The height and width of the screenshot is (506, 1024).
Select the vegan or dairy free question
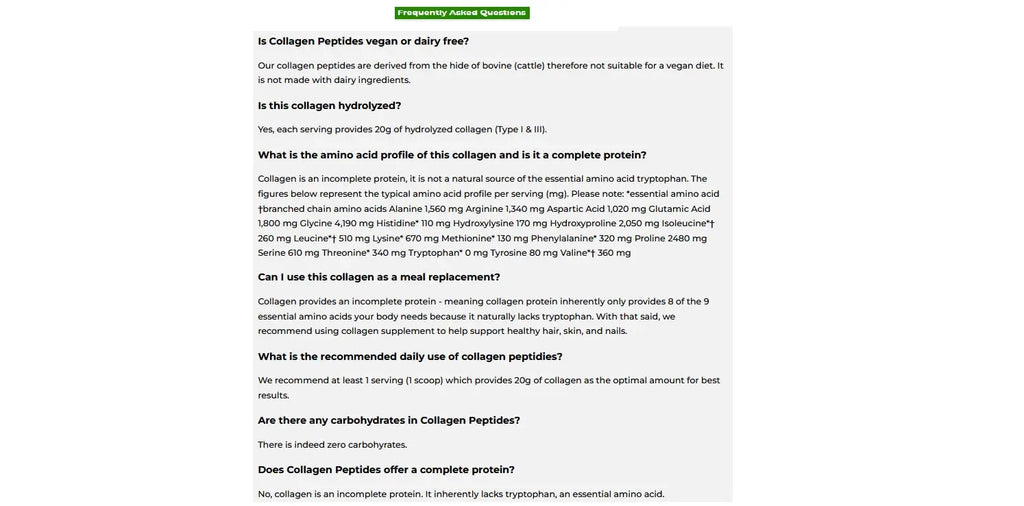point(363,41)
